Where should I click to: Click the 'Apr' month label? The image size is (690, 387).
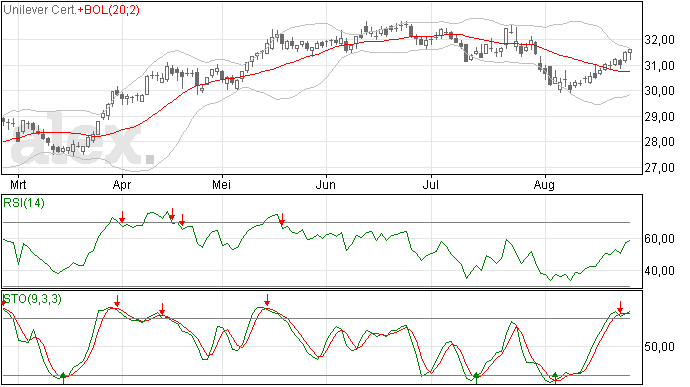[122, 184]
